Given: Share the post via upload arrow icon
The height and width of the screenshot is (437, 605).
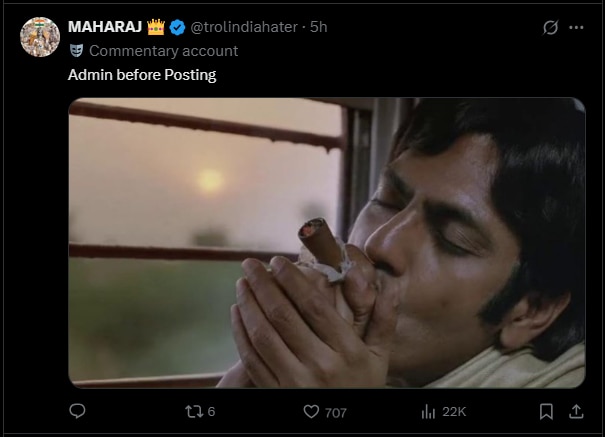Looking at the screenshot, I should click(x=576, y=411).
